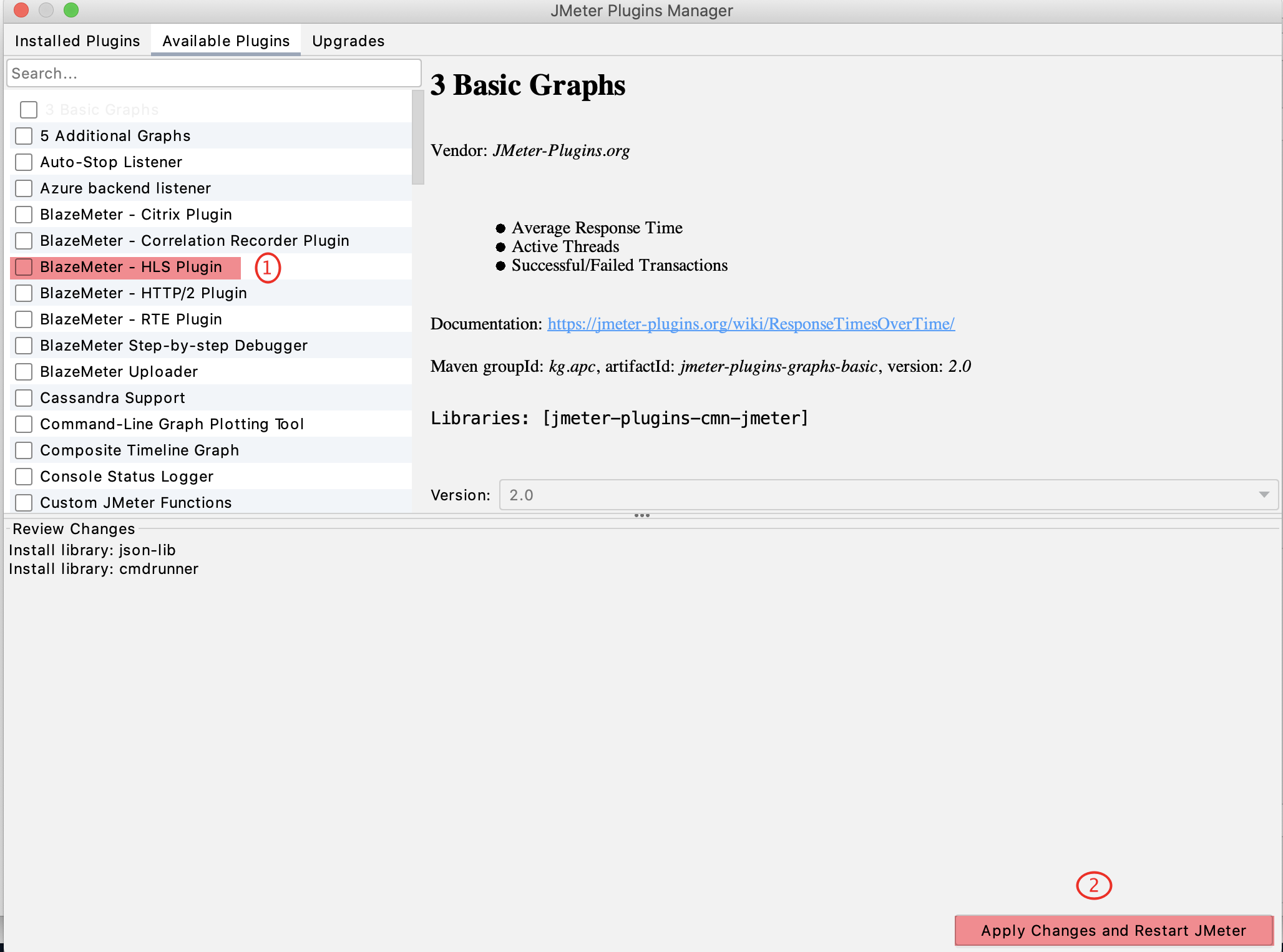Tick the BlazeMeter - HLS Plugin checkbox
Image resolution: width=1283 pixels, height=952 pixels.
(24, 267)
